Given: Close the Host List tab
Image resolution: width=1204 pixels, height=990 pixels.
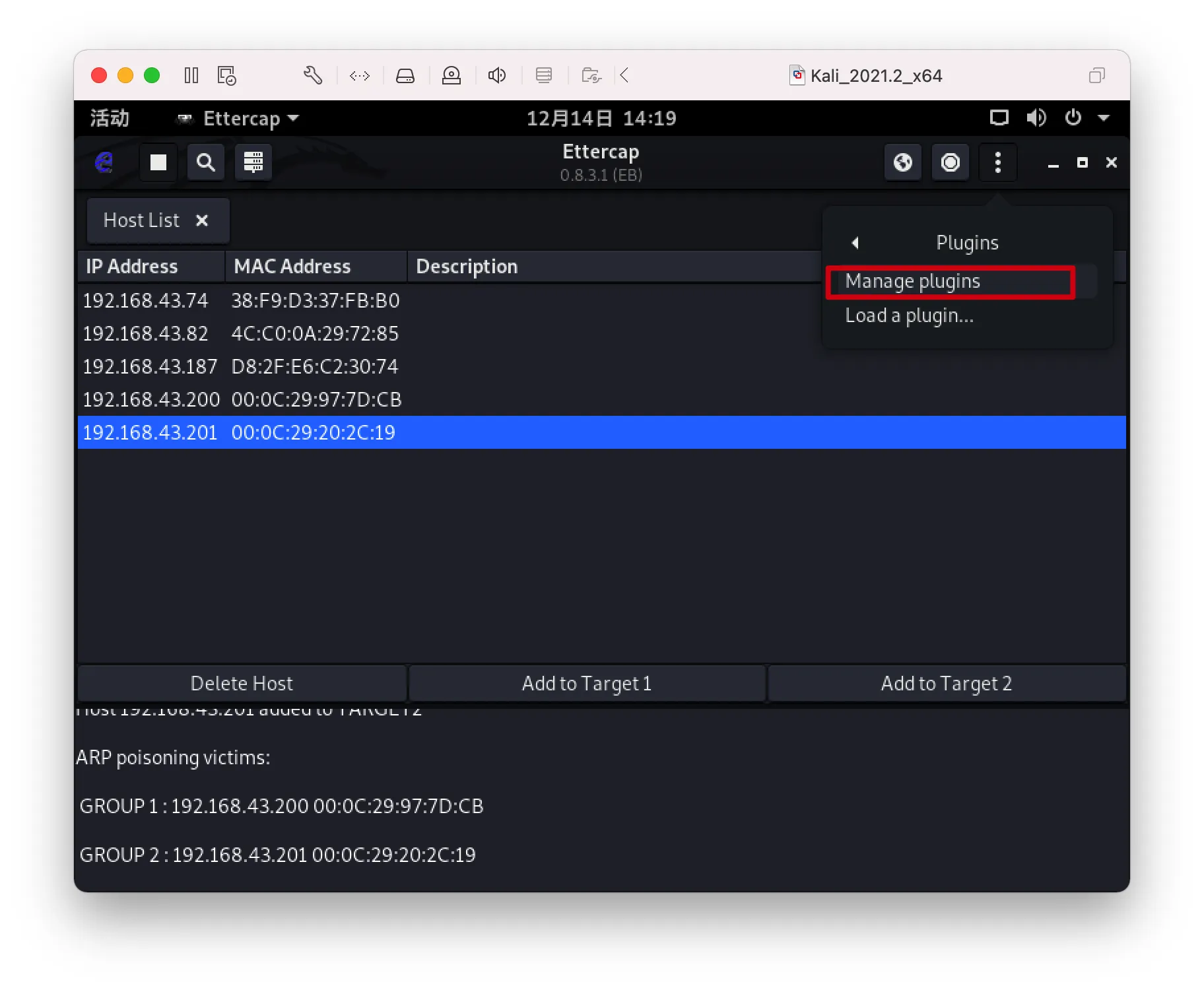Looking at the screenshot, I should 202,220.
